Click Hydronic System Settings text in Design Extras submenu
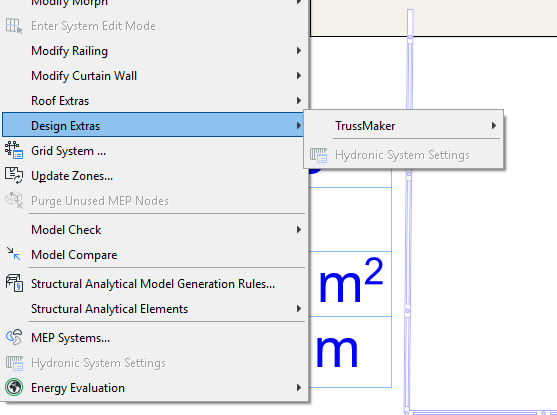557x415 pixels. [x=402, y=155]
